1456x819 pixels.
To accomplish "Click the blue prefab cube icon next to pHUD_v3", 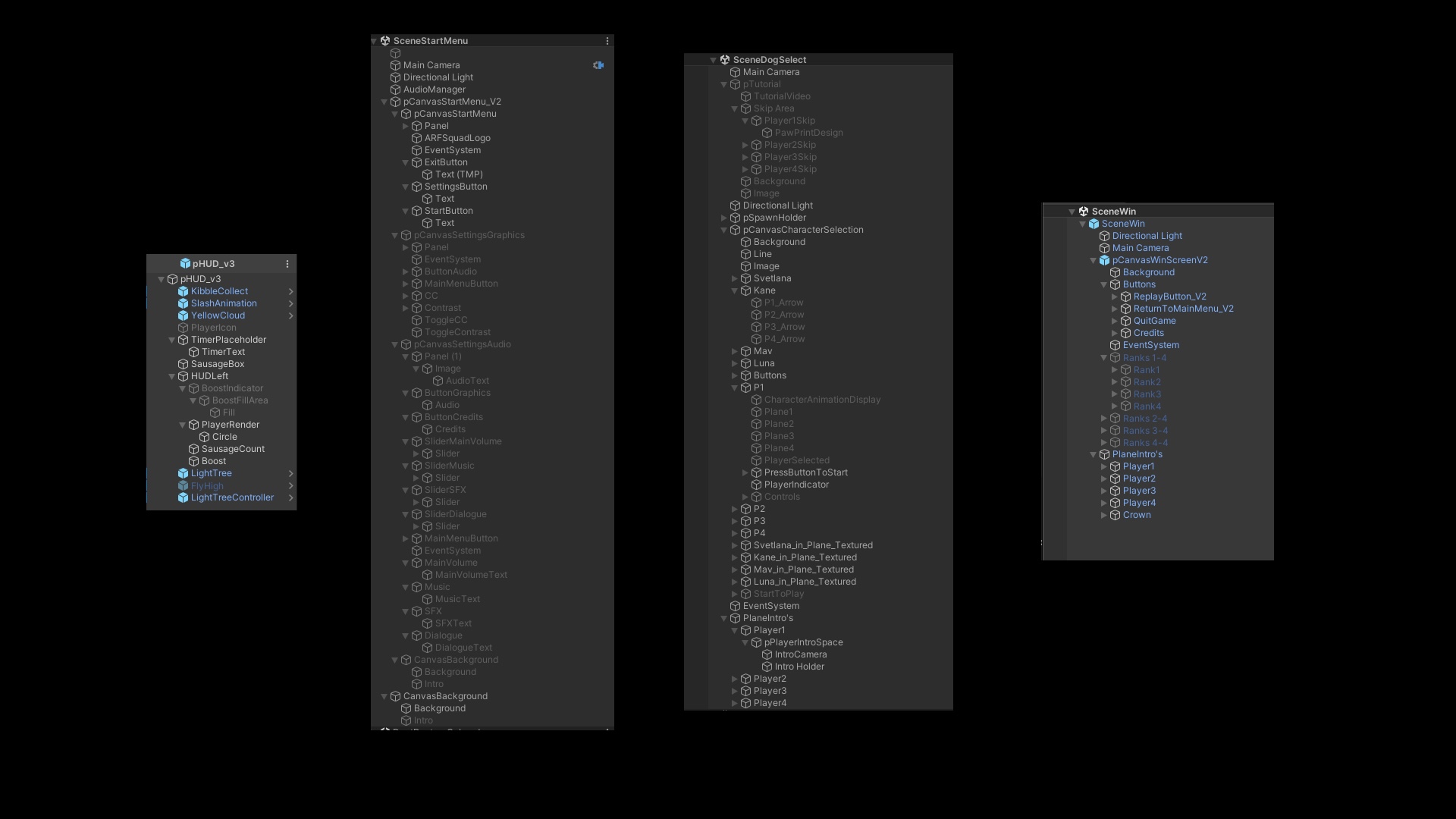I will coord(187,263).
